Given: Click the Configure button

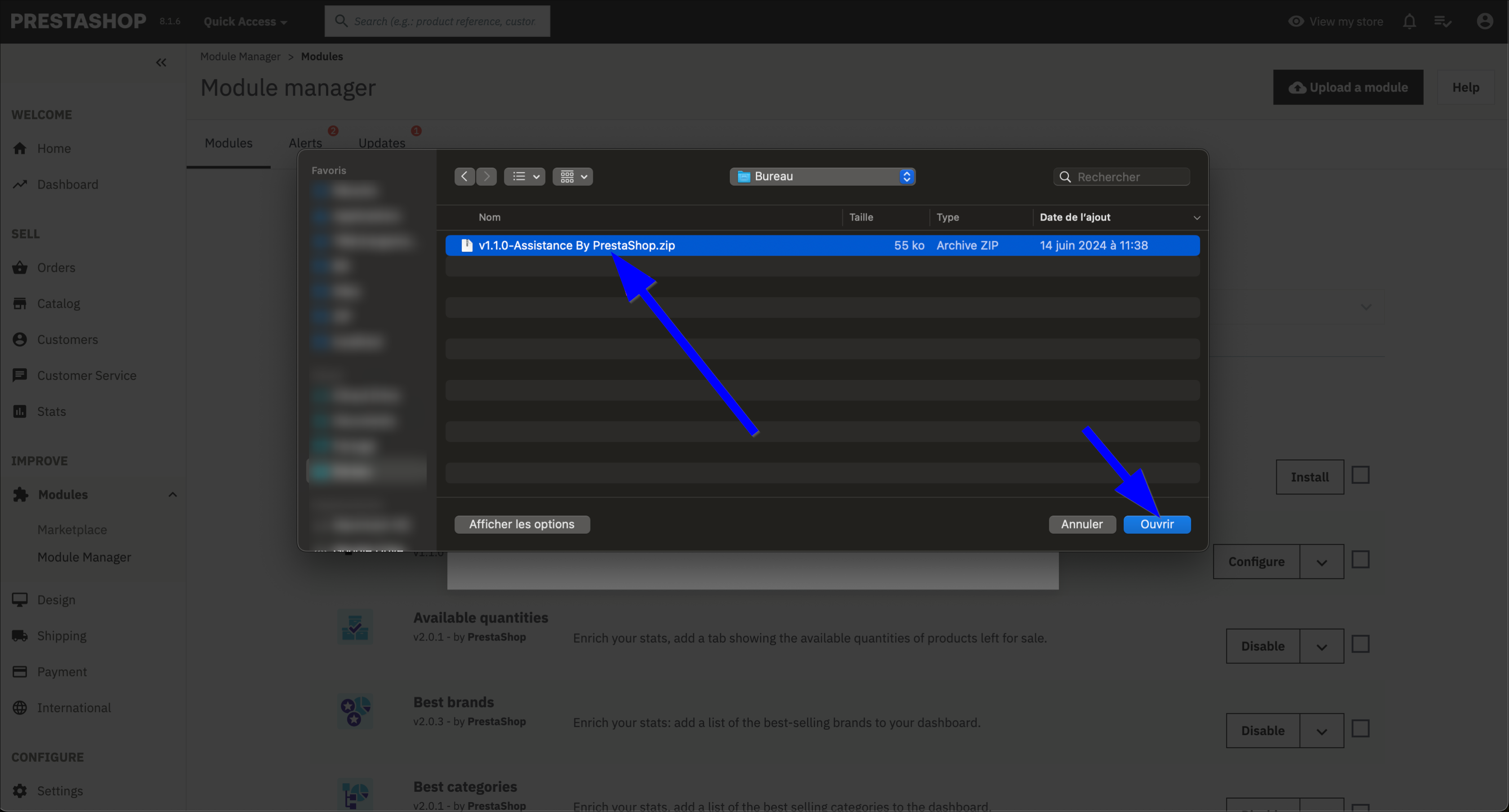Looking at the screenshot, I should [1257, 561].
